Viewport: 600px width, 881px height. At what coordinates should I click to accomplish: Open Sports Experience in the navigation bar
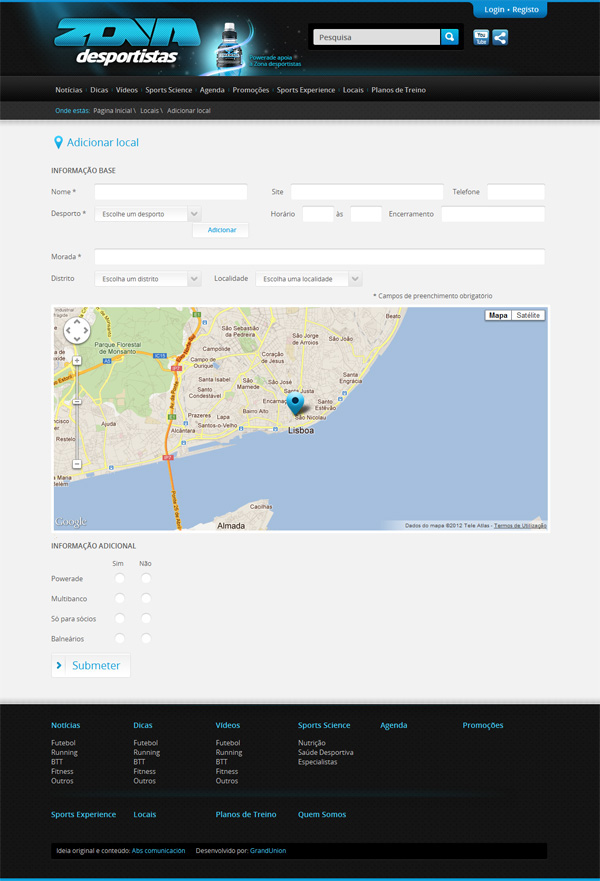[x=306, y=90]
